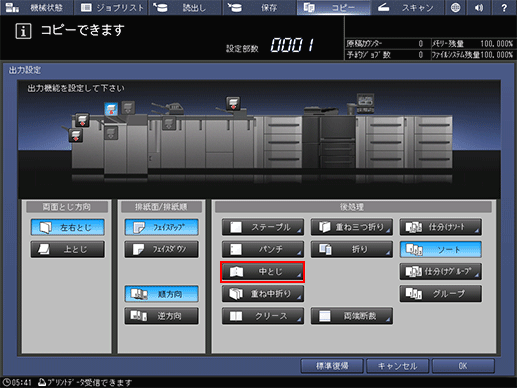Viewport: 517px width, 388px height.
Task: Select 左右とじ binding direction
Action: (68, 227)
